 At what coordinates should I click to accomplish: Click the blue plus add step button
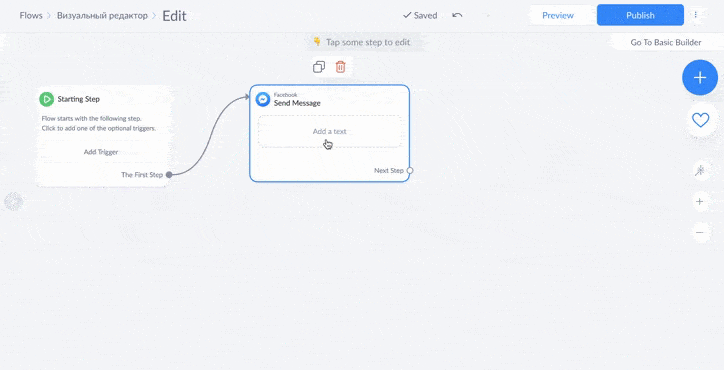(x=700, y=78)
